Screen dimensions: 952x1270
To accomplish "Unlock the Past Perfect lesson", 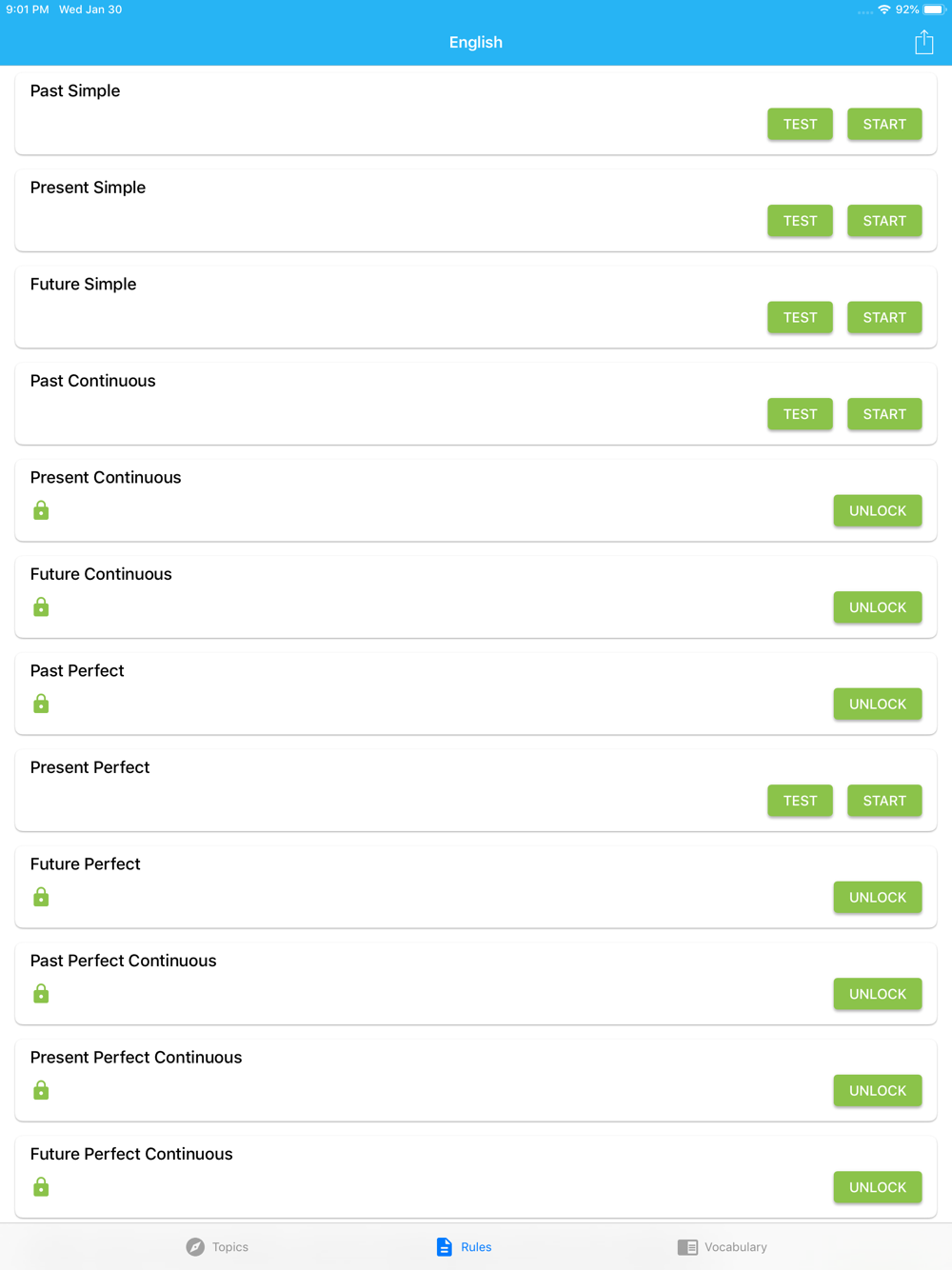I will coord(877,704).
